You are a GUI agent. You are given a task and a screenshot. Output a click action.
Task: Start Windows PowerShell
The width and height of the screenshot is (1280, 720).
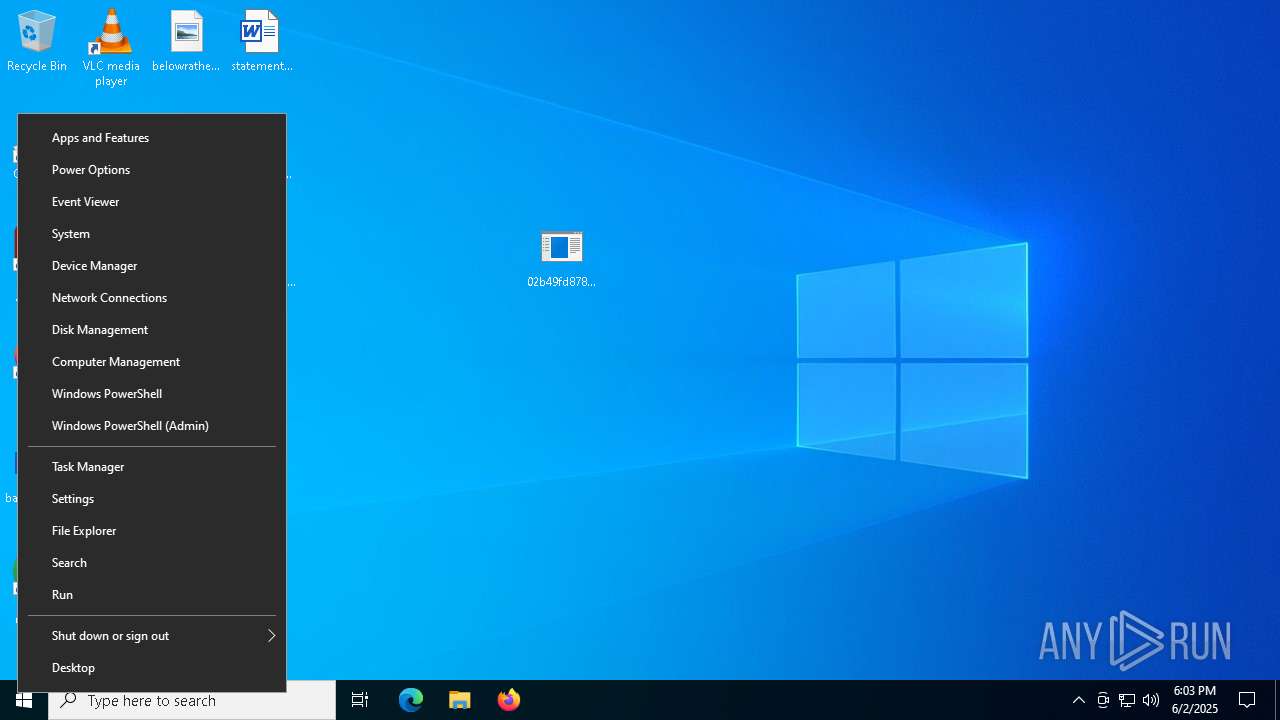tap(152, 394)
